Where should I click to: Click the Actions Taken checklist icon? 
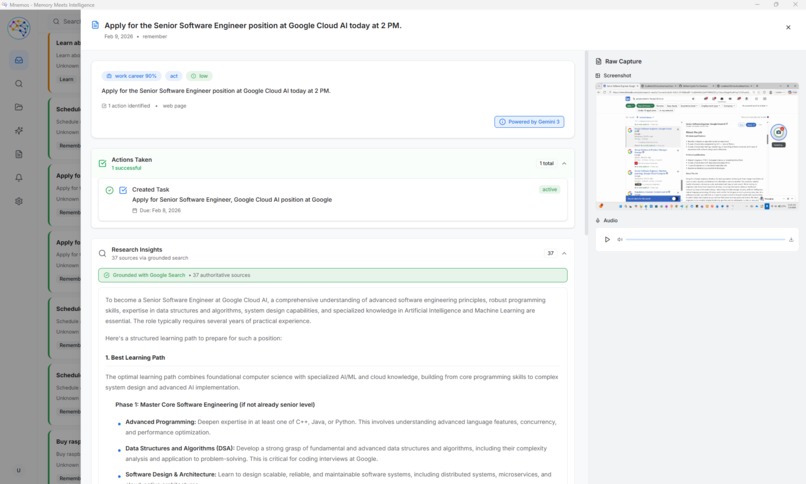[x=102, y=163]
